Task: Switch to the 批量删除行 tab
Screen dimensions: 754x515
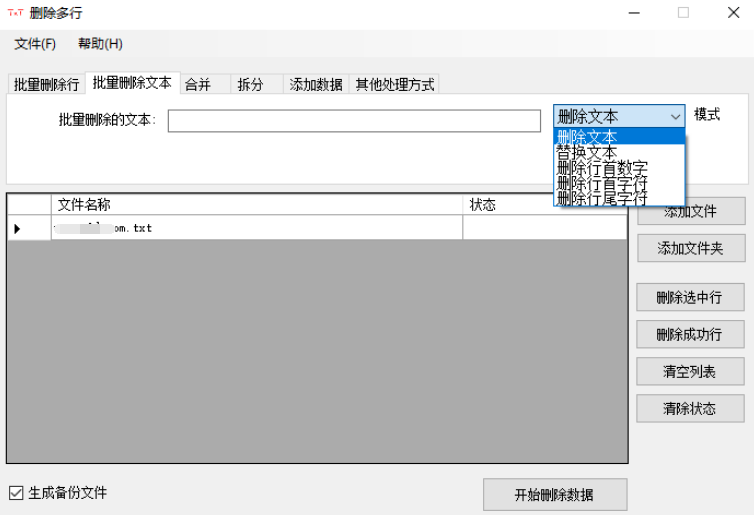Action: pos(46,84)
